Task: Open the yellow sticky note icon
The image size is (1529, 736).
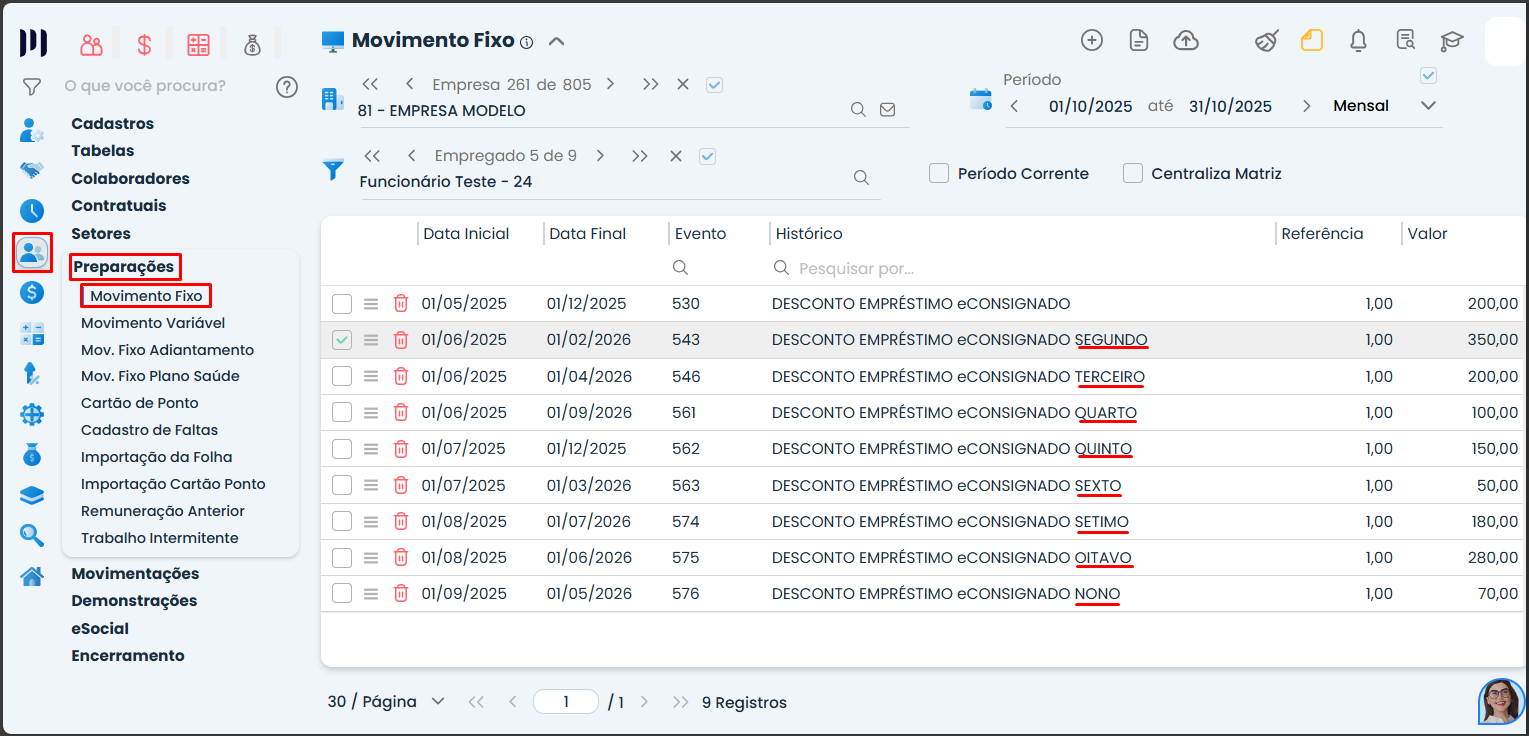Action: (1312, 40)
